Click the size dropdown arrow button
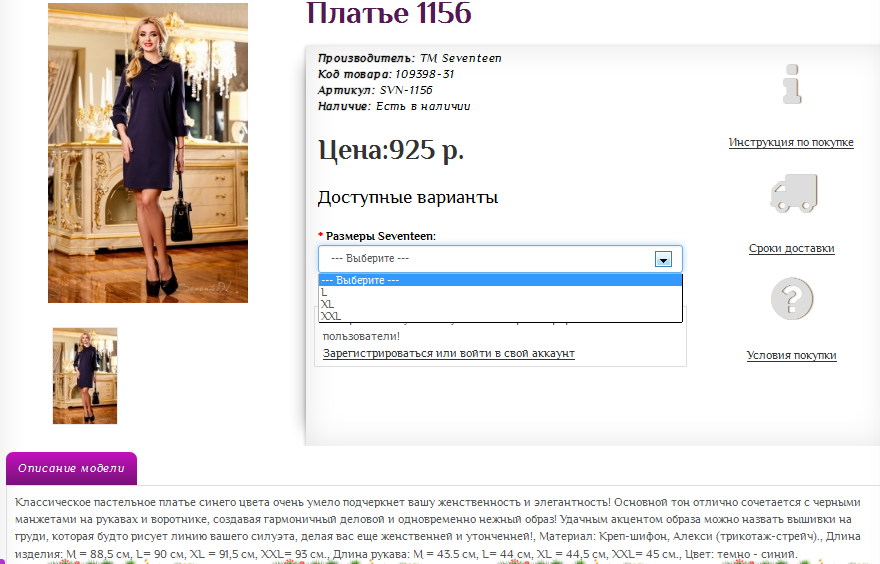Image resolution: width=880 pixels, height=564 pixels. (x=662, y=259)
